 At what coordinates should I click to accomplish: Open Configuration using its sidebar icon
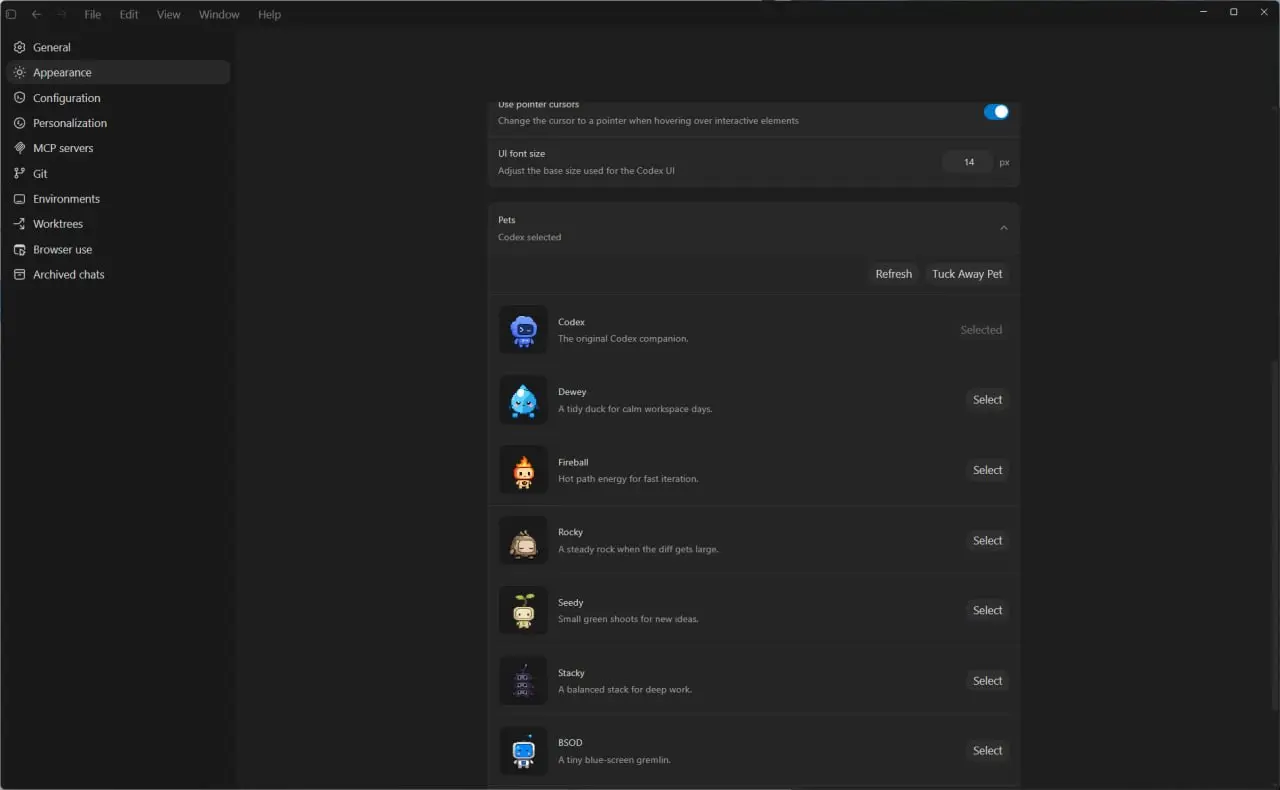(x=19, y=98)
